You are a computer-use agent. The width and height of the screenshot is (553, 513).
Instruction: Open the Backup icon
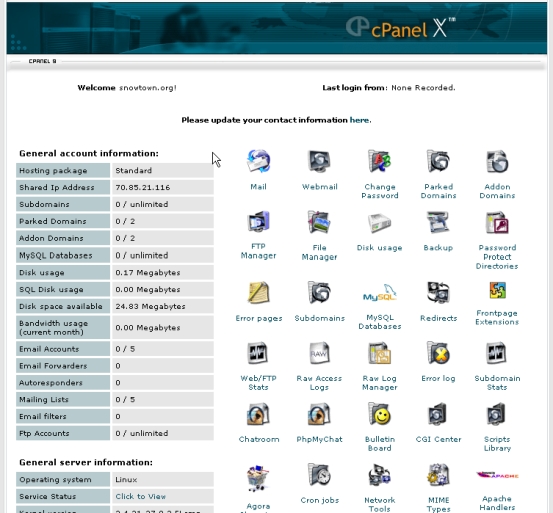[438, 222]
